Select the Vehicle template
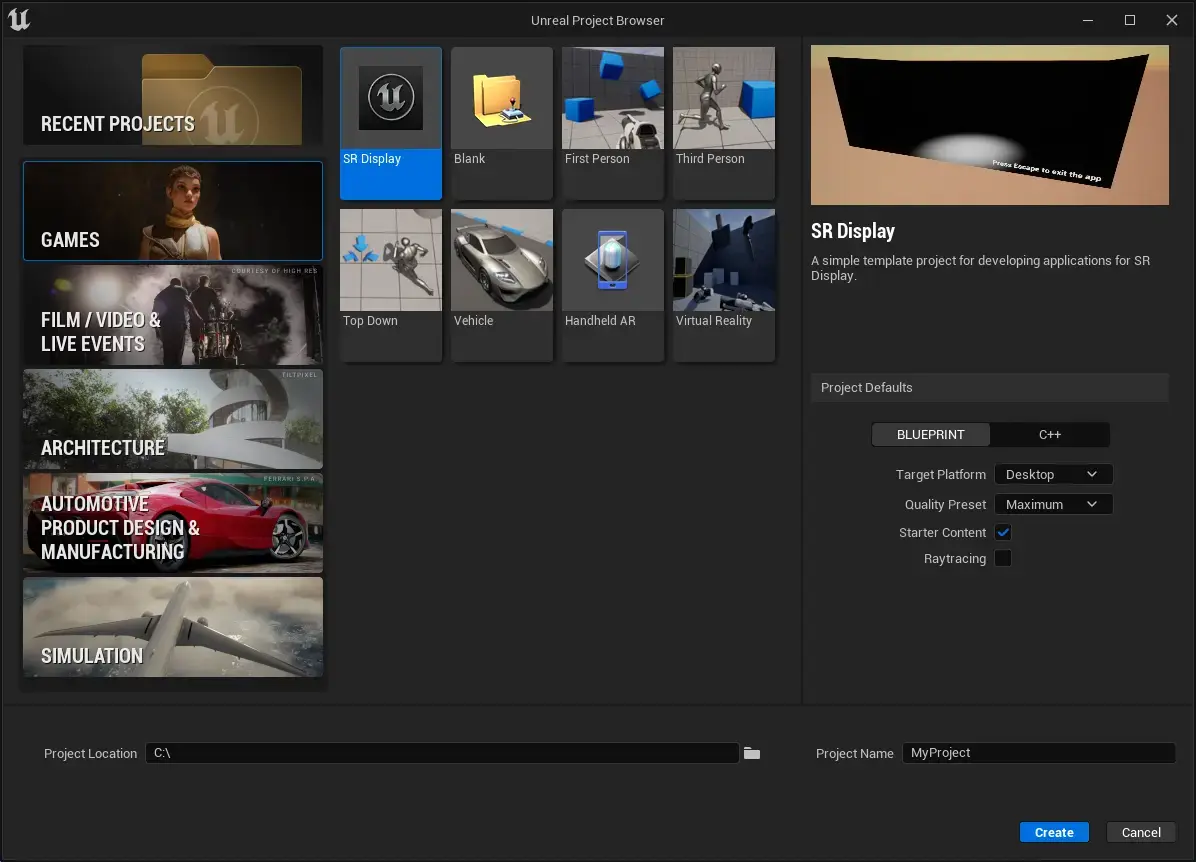This screenshot has width=1196, height=862. pos(502,261)
